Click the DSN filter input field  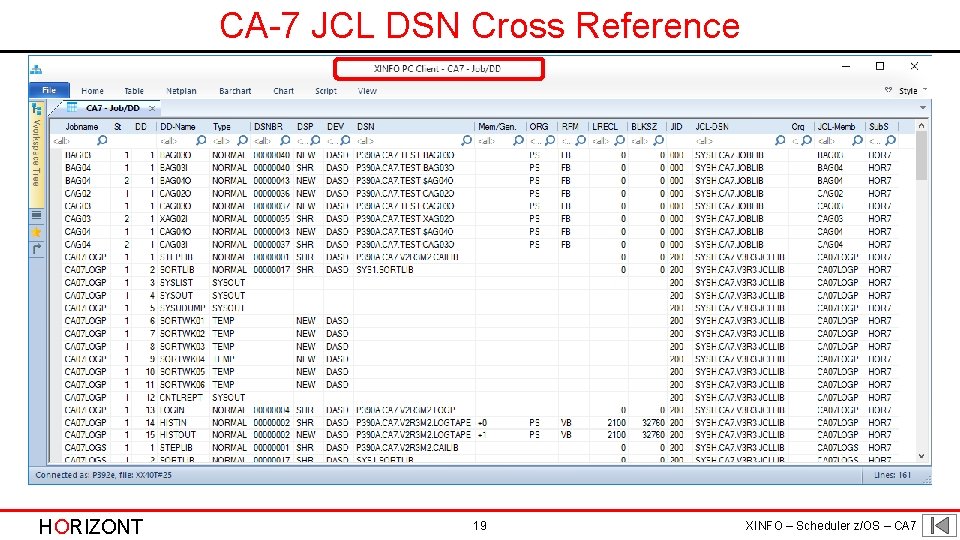point(407,141)
